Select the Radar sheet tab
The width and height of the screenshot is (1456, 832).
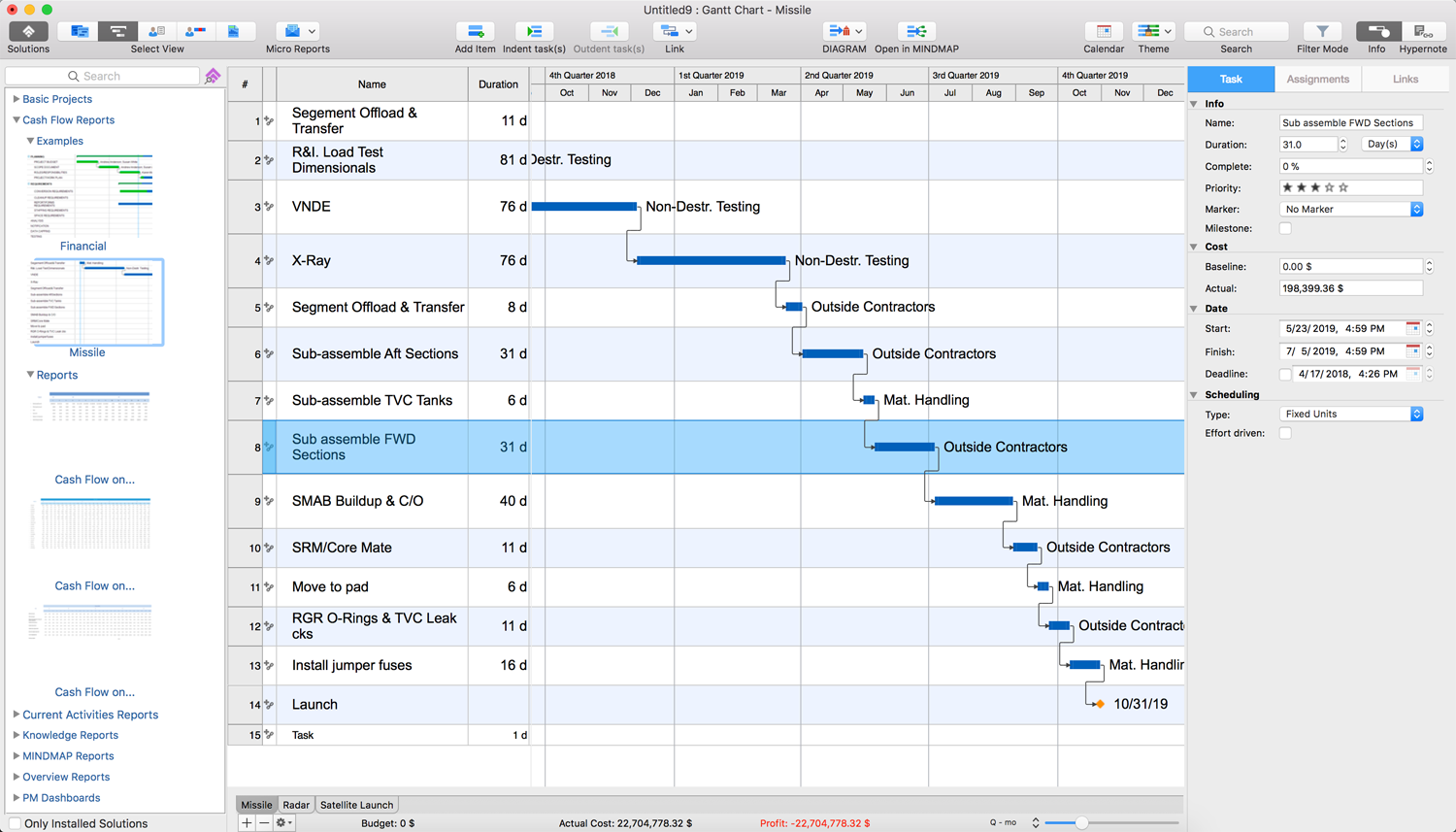coord(296,805)
